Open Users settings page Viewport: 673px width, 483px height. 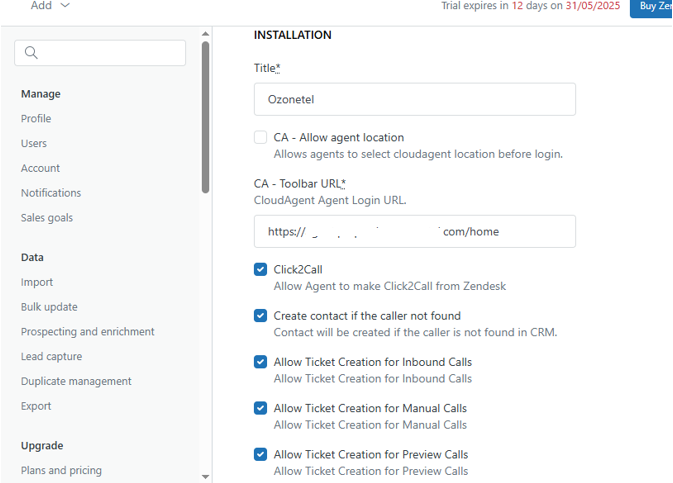point(34,143)
